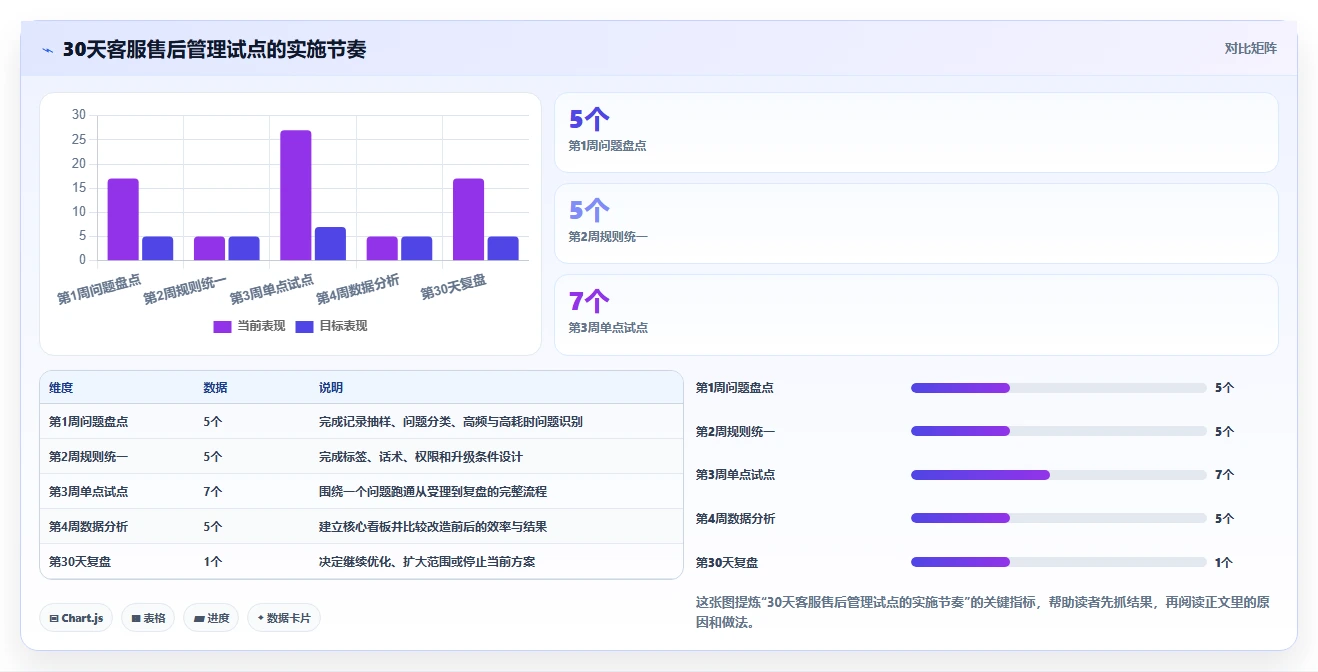The height and width of the screenshot is (672, 1318).
Task: Click the 7个 value in the table
Action: click(x=212, y=492)
